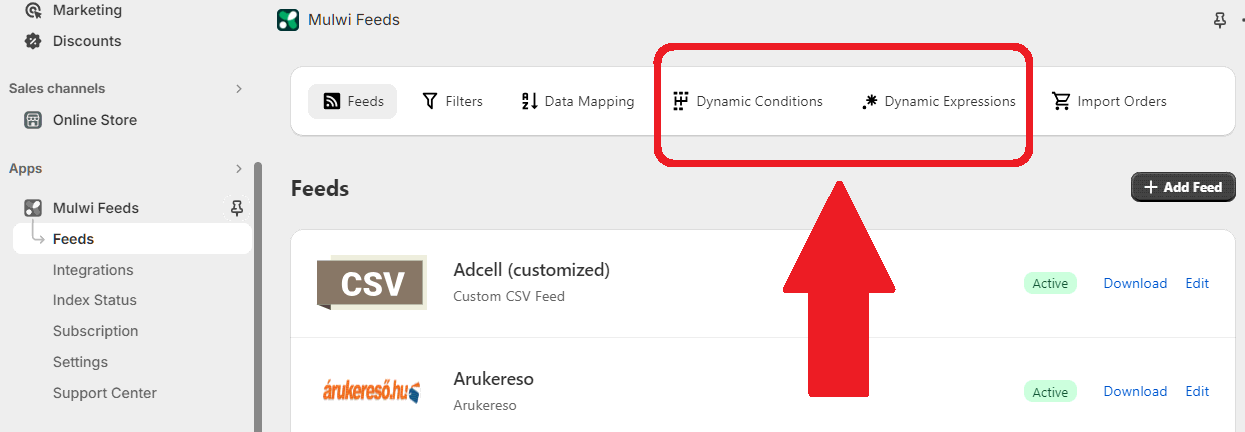1245x432 pixels.
Task: Click the Add Feed button
Action: (x=1183, y=187)
